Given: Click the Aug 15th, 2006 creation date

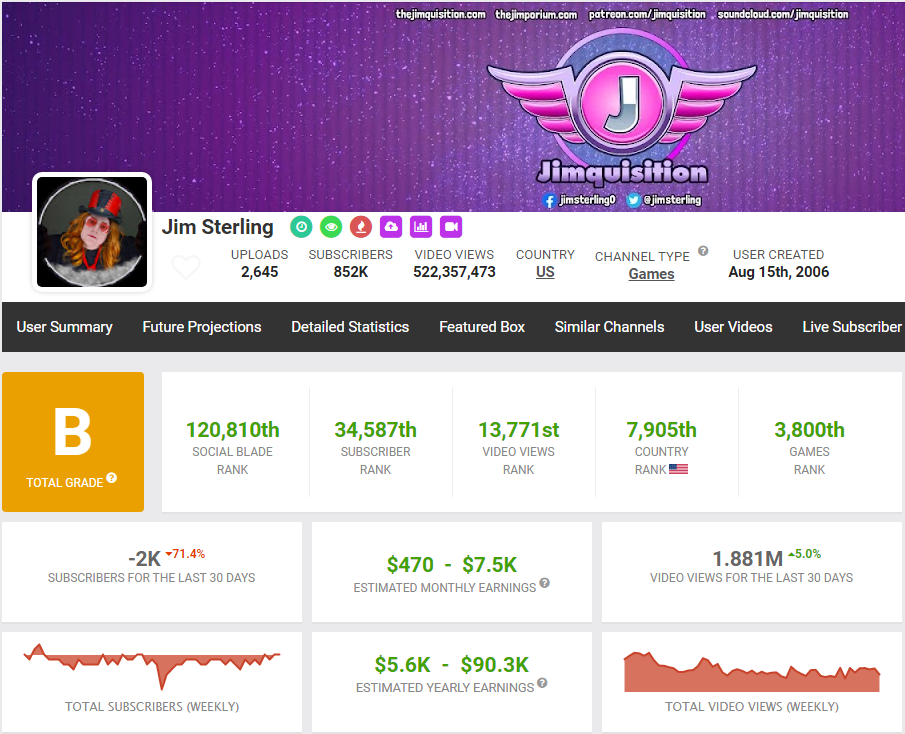Looking at the screenshot, I should tap(779, 272).
